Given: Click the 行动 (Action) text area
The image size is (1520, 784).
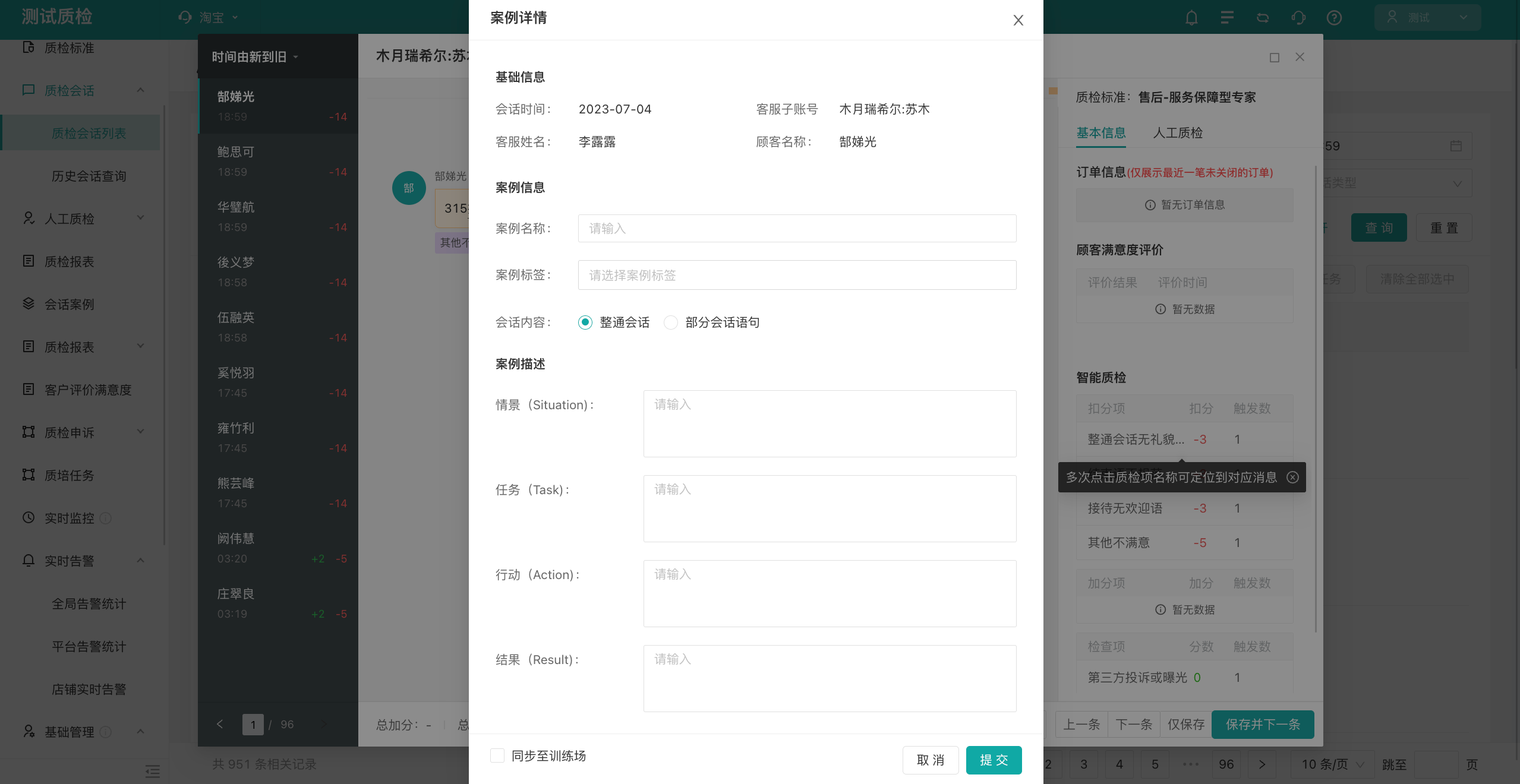Looking at the screenshot, I should coord(830,593).
